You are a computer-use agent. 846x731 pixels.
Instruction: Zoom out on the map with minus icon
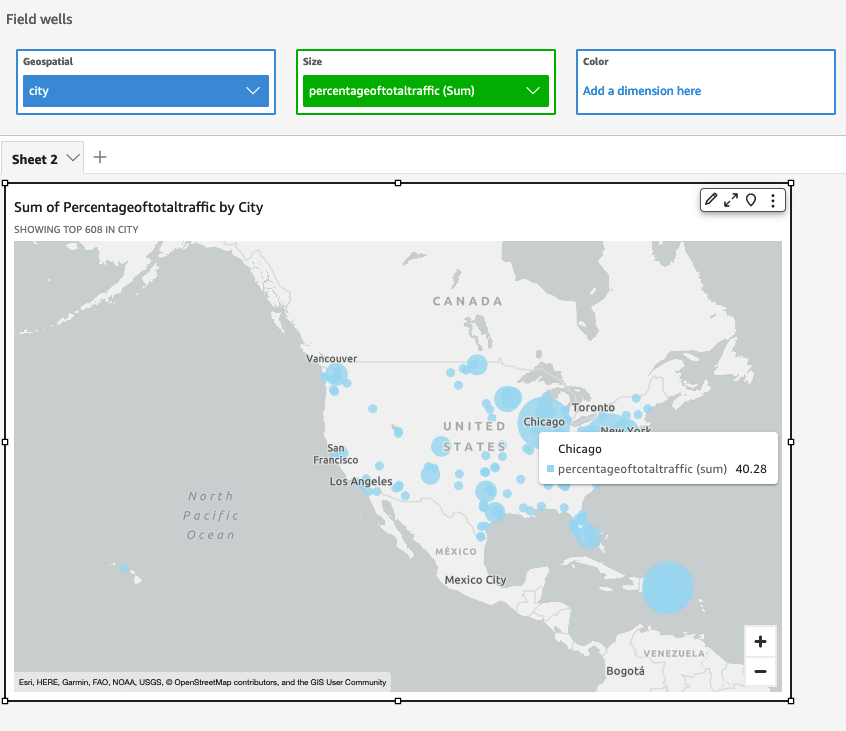tap(760, 671)
